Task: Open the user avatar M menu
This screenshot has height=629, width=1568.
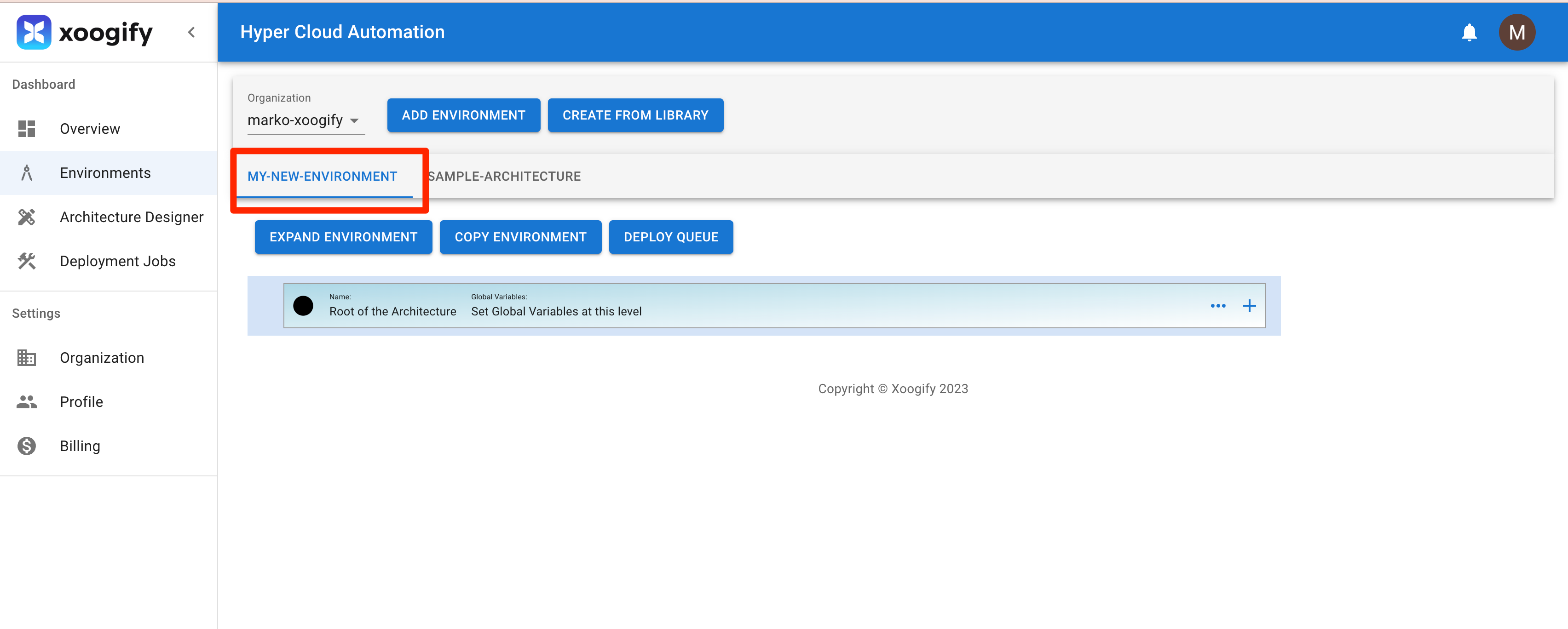Action: 1516,32
